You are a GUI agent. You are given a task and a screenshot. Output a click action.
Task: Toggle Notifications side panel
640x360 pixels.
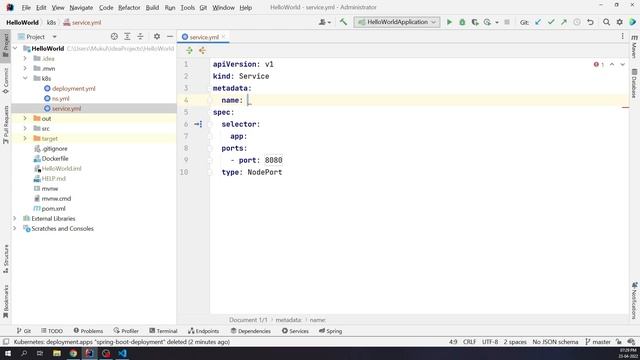click(634, 300)
